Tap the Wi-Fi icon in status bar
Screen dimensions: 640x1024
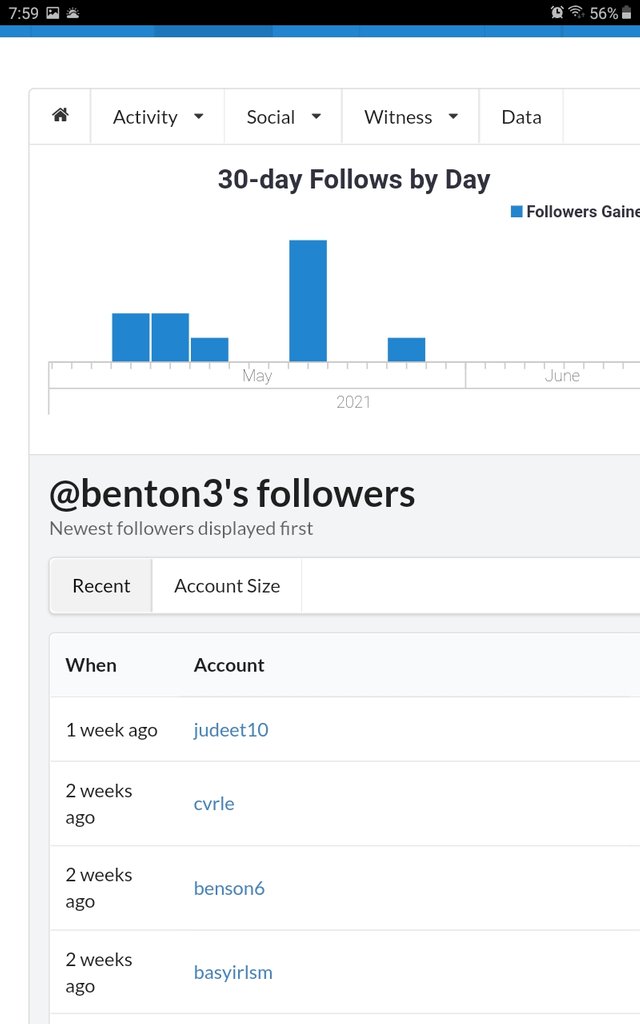[x=576, y=13]
